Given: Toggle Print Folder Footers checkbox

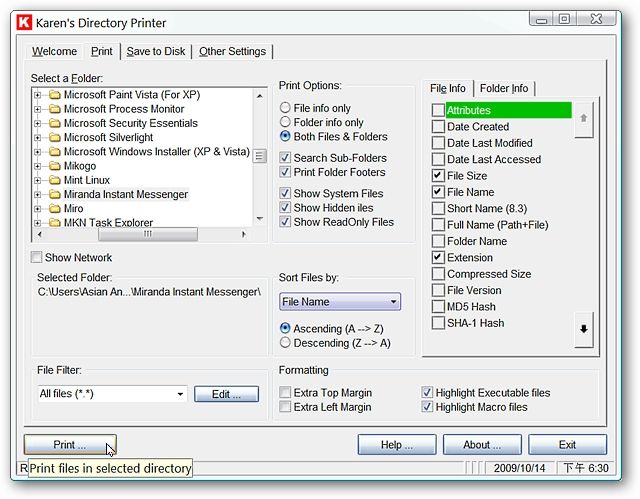Looking at the screenshot, I should point(285,172).
